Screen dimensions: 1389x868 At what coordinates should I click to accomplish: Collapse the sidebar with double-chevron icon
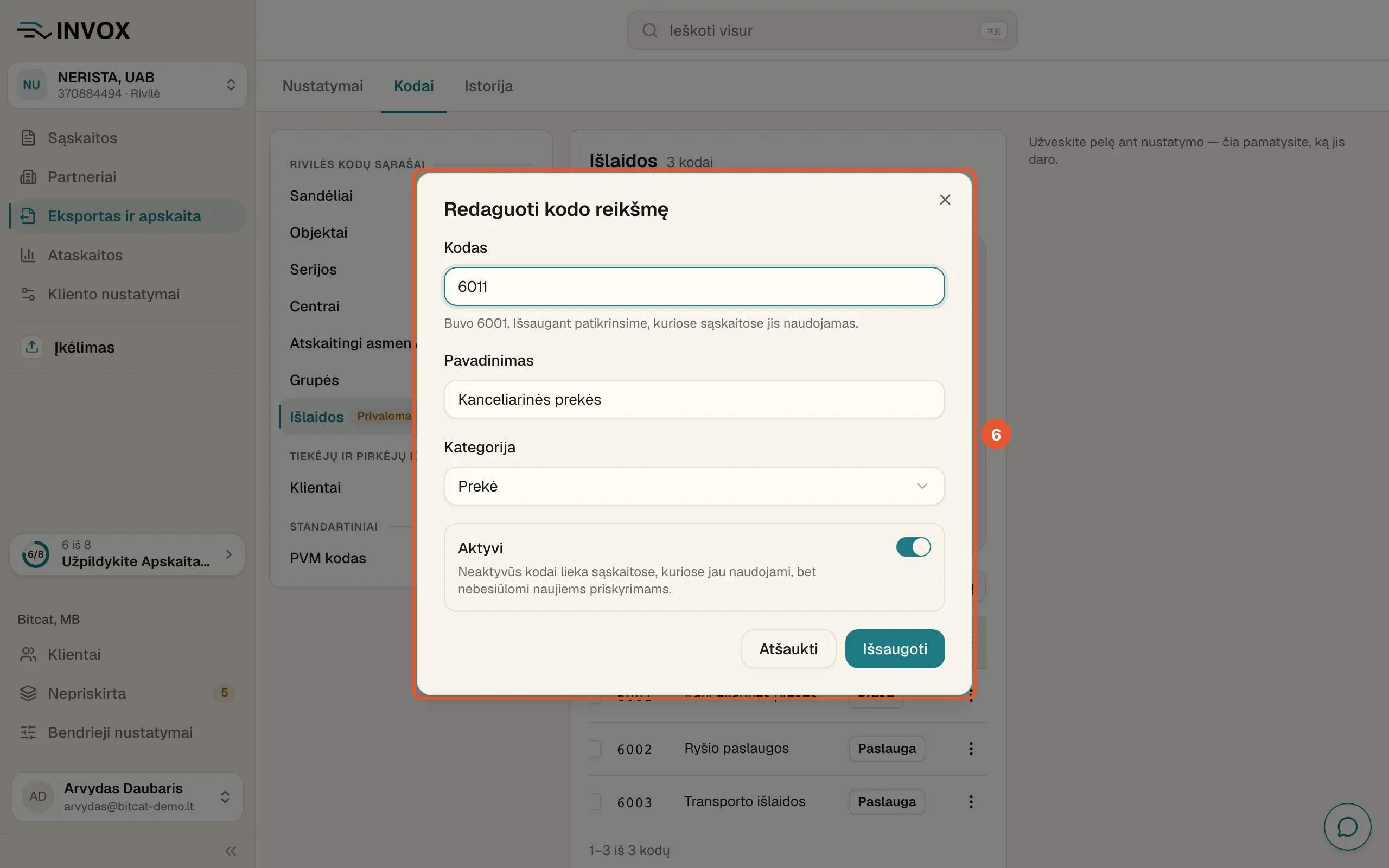(231, 851)
